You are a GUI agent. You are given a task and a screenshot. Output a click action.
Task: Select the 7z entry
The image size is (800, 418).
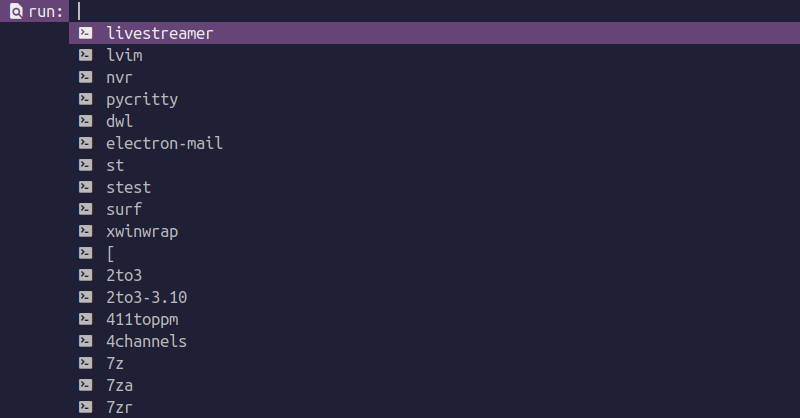point(434,363)
